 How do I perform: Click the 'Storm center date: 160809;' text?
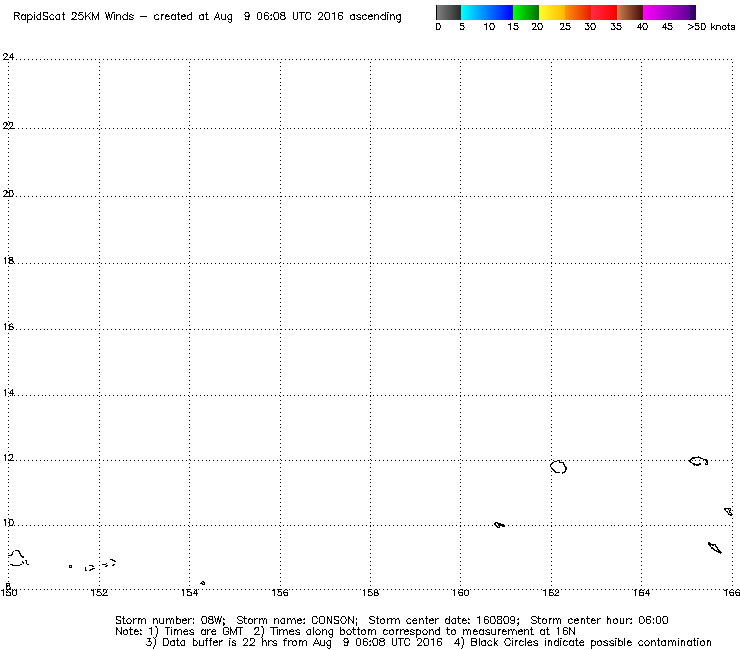(444, 620)
